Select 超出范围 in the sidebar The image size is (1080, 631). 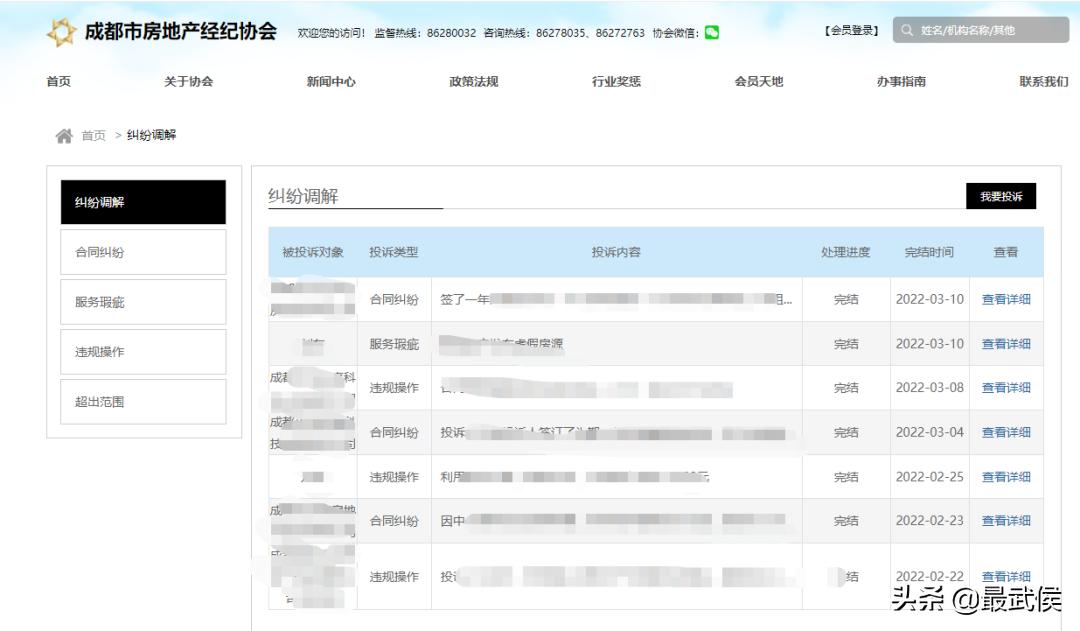coord(142,401)
